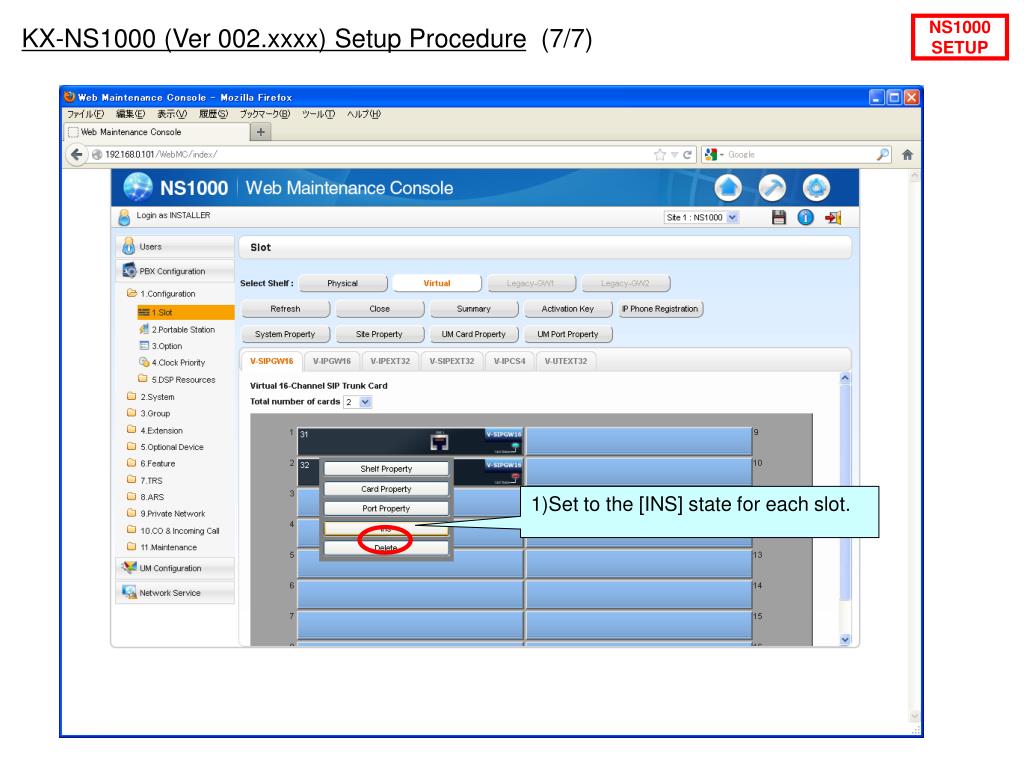This screenshot has width=1024, height=768.
Task: Choose INS from the slot context menu
Action: coord(386,528)
